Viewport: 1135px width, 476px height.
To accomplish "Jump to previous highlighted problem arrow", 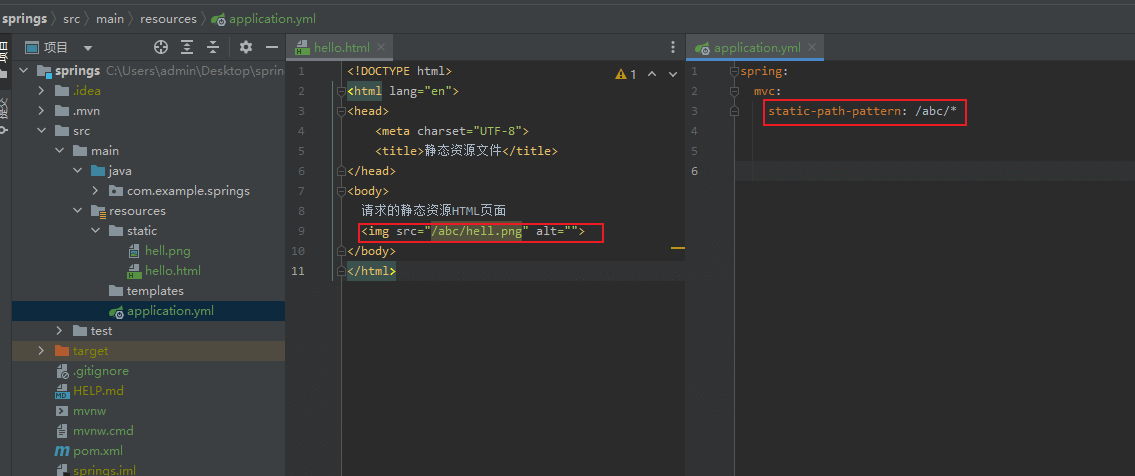I will 652,74.
